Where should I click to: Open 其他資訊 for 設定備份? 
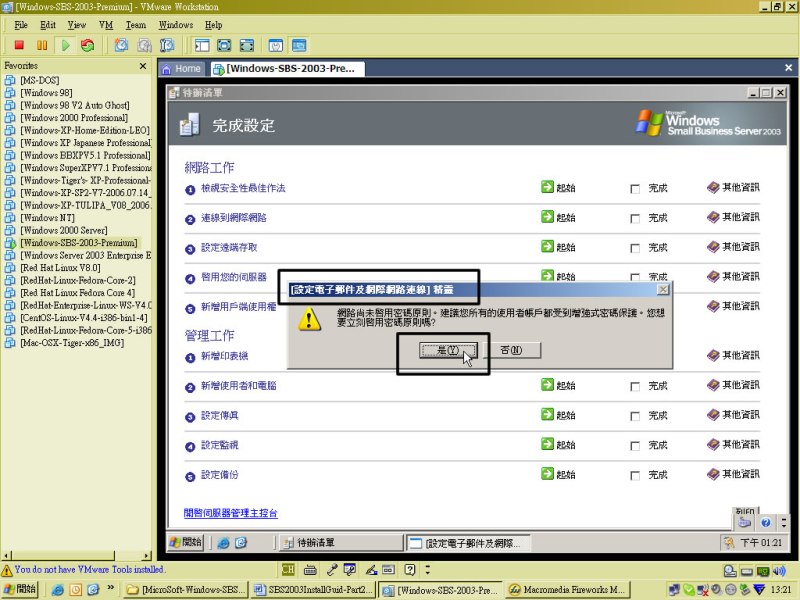[733, 474]
